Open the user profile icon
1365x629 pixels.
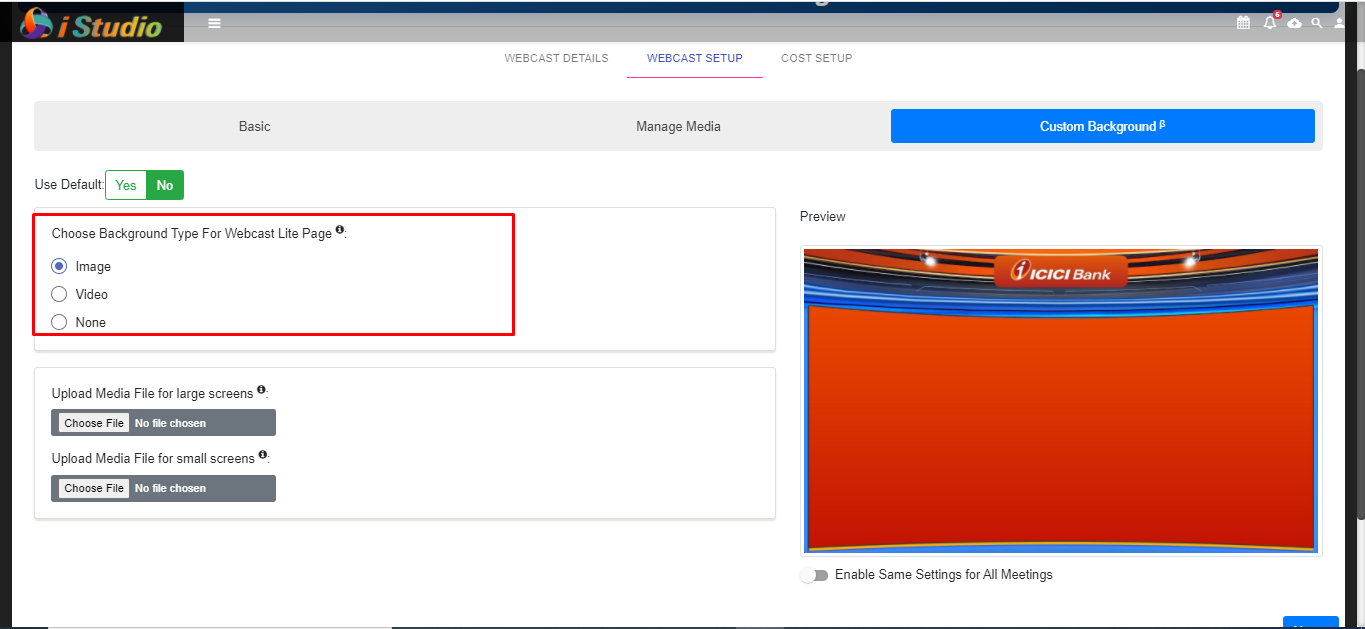click(1340, 22)
